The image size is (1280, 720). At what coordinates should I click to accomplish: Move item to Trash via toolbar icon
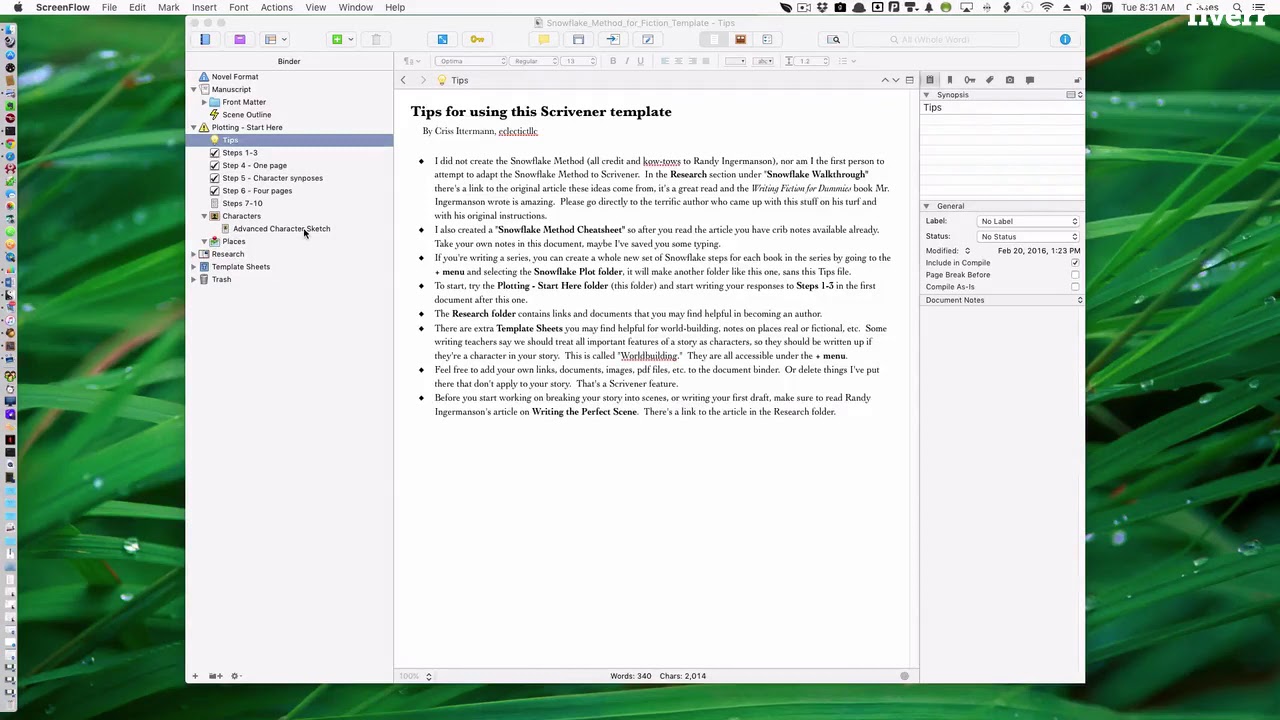tap(376, 39)
